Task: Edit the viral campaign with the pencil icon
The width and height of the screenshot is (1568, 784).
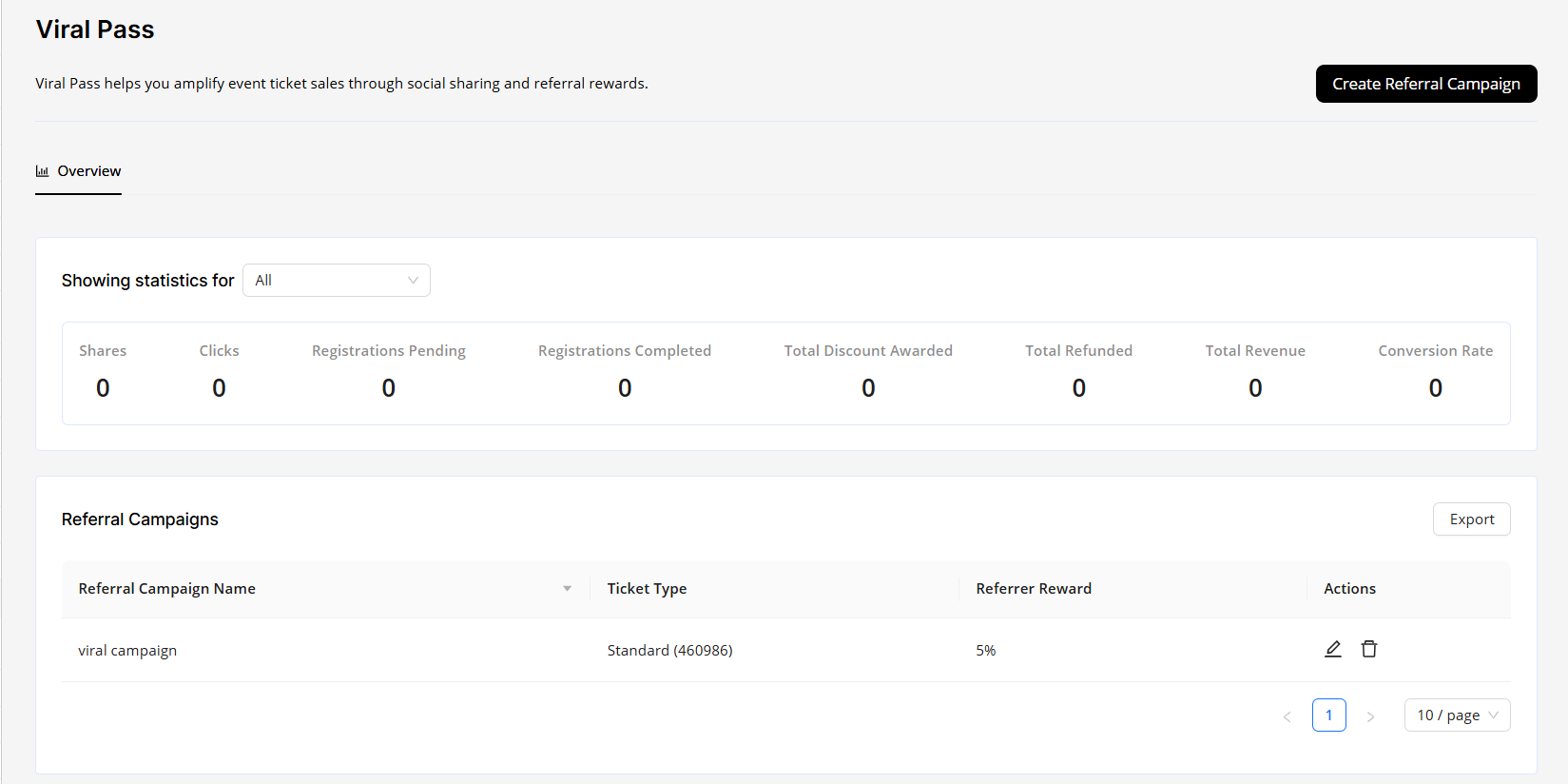Action: click(x=1333, y=649)
